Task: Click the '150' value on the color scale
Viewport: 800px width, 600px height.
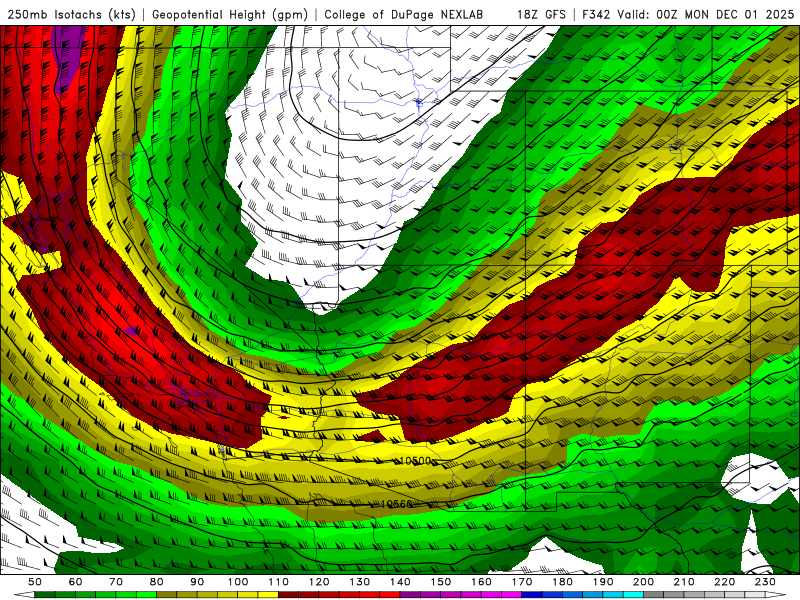Action: pyautogui.click(x=441, y=582)
